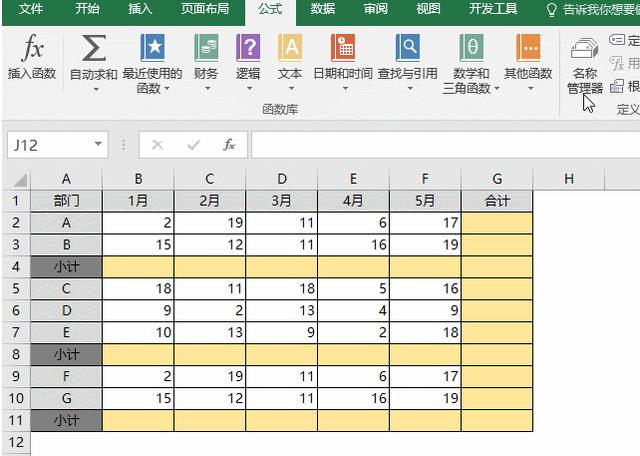This screenshot has width=640, height=456.
Task: Click the 小计 cell in row 4
Action: (66, 267)
